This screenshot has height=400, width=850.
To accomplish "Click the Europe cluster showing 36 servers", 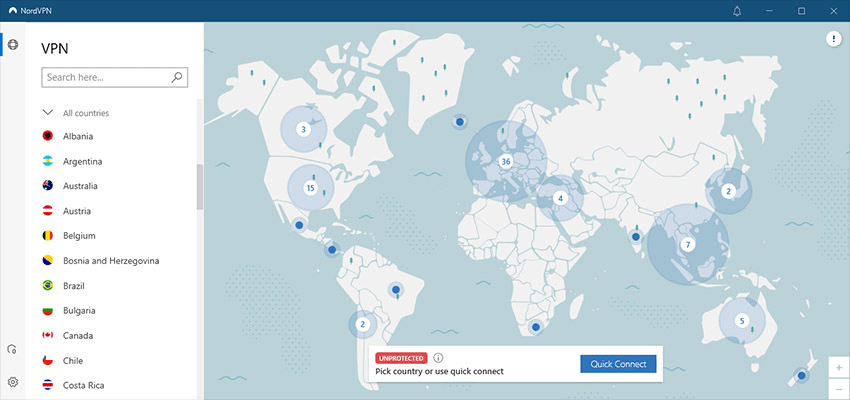I will tap(505, 161).
